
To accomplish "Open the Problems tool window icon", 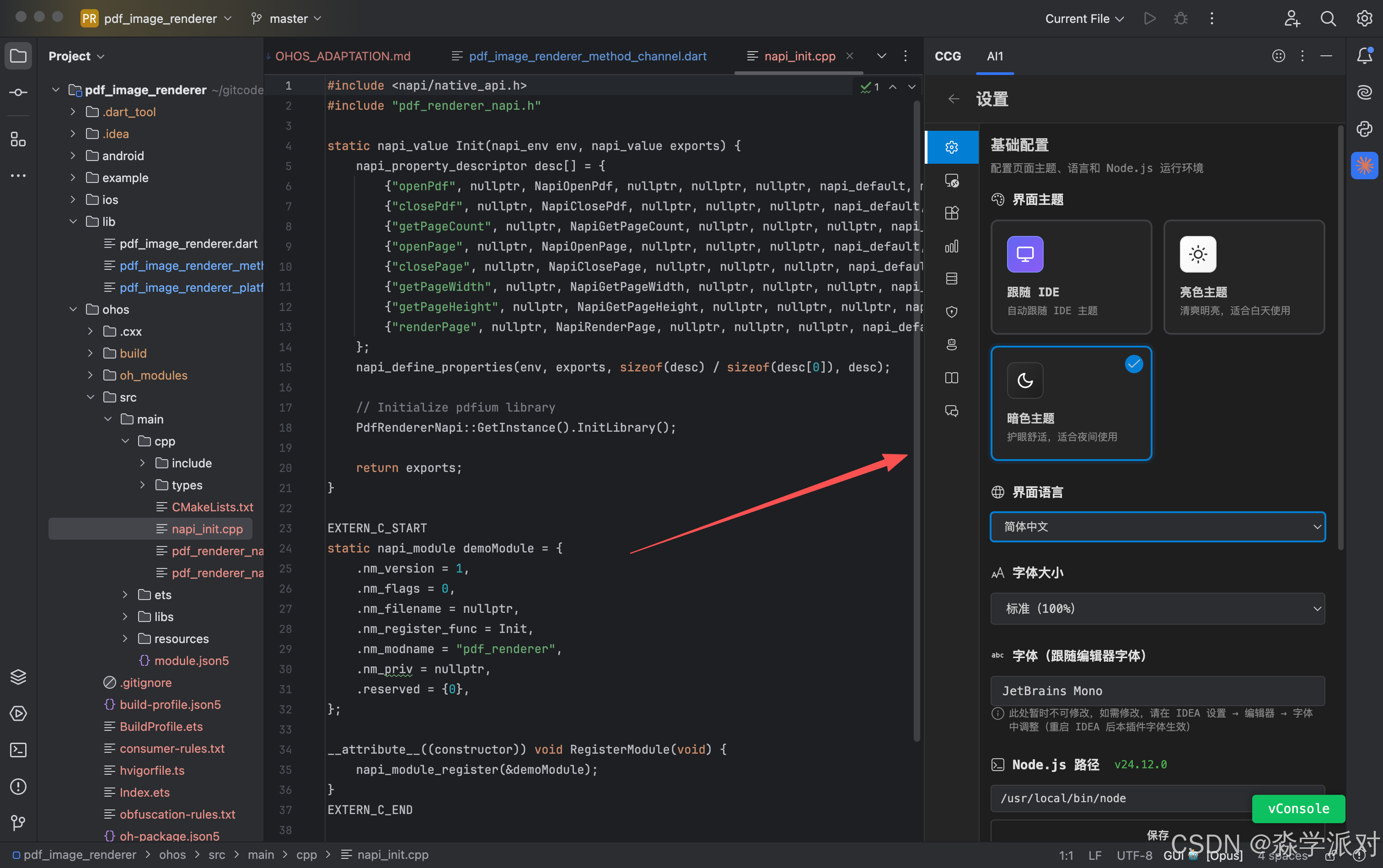I will coord(18,787).
